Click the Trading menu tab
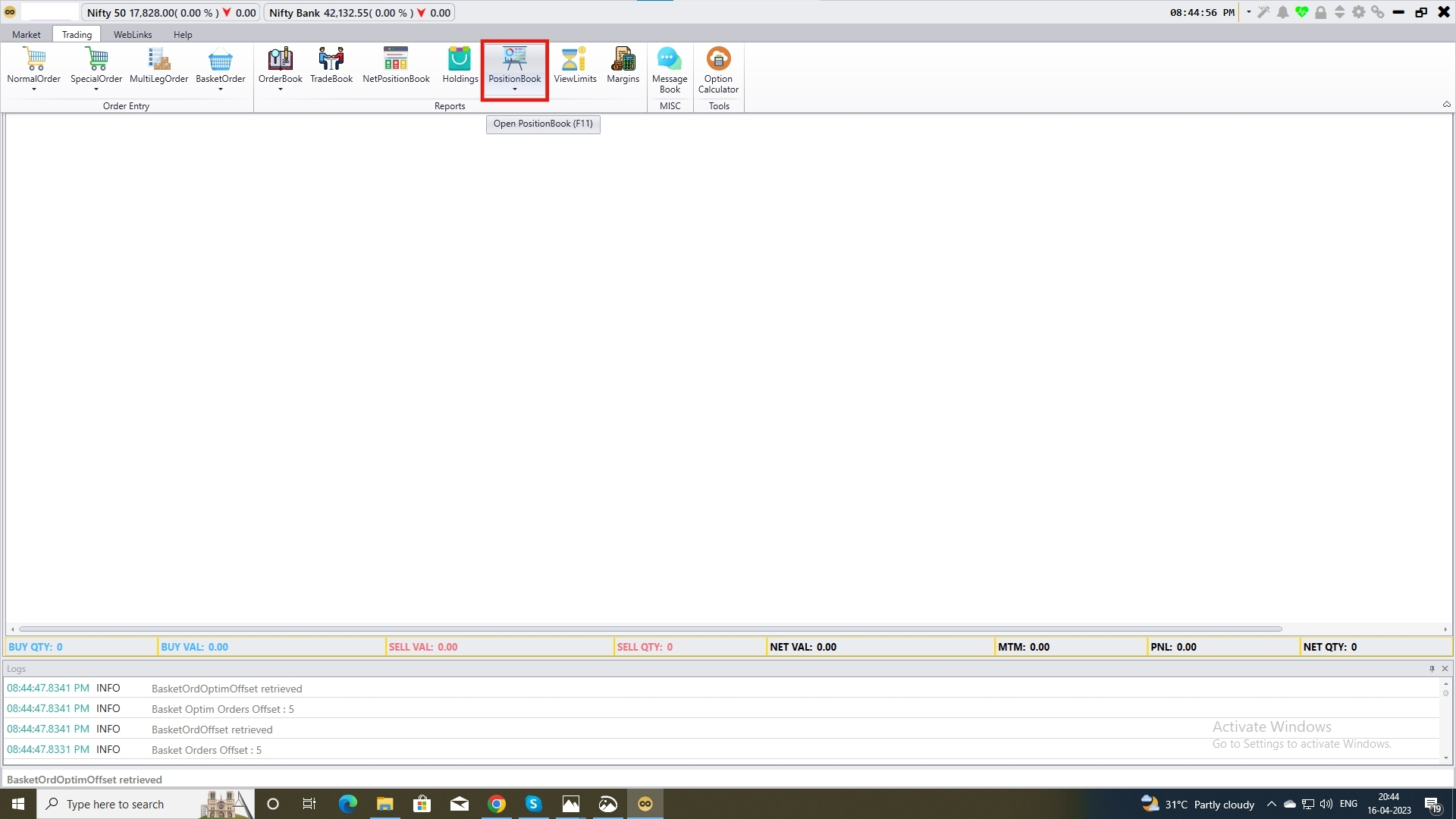1456x819 pixels. pyautogui.click(x=77, y=33)
